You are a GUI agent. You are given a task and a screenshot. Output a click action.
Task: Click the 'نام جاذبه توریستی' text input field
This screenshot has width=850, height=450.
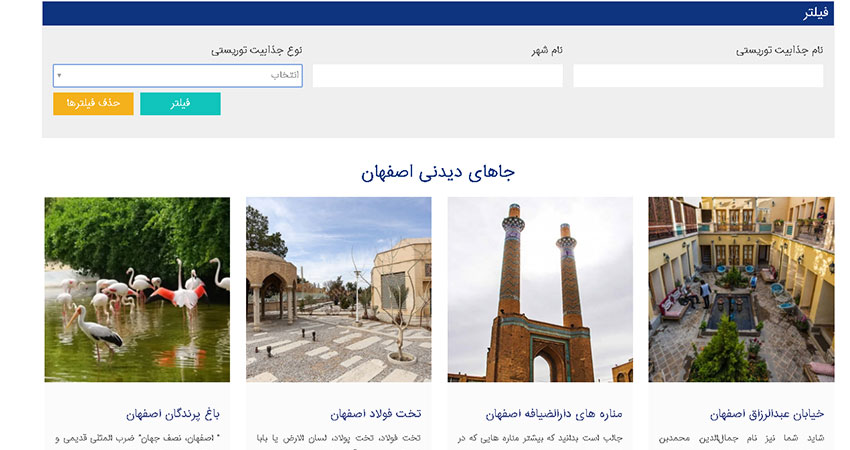pyautogui.click(x=697, y=76)
